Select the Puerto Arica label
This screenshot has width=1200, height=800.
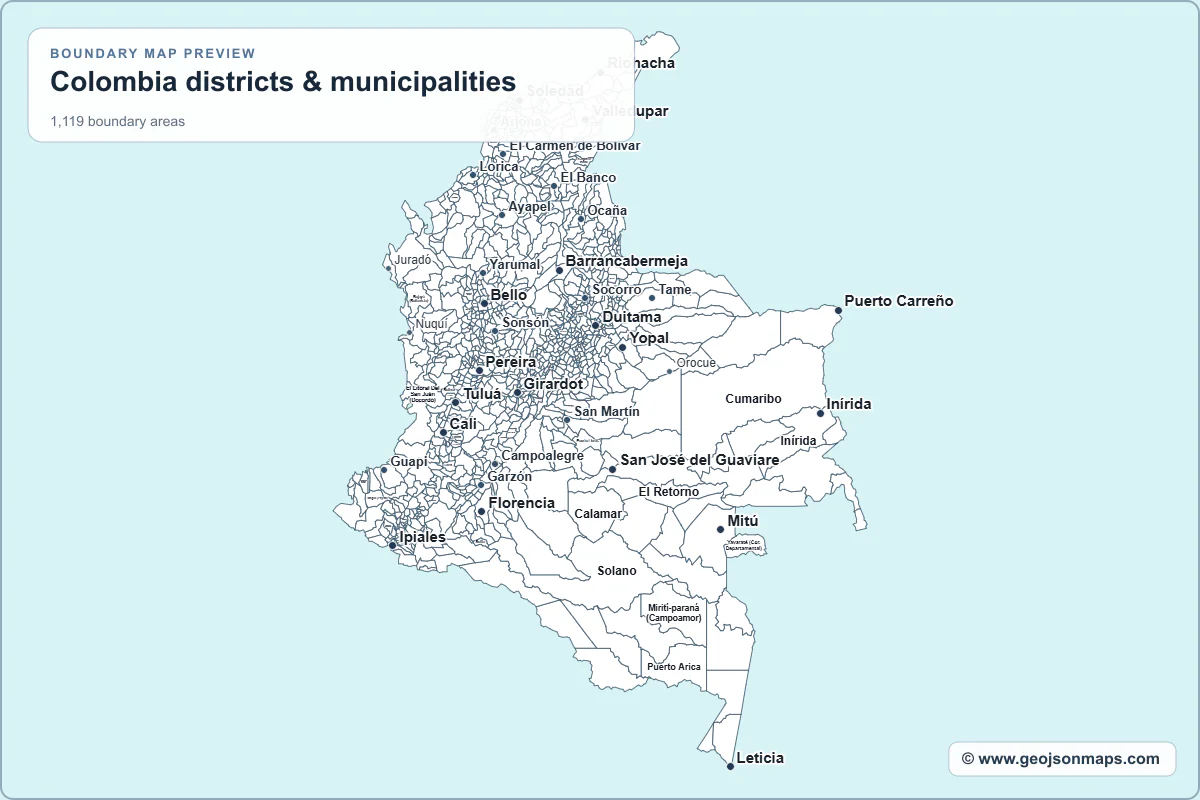(x=674, y=666)
